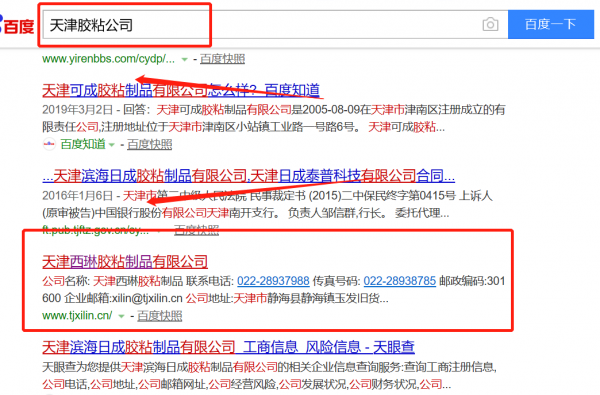Open 天津可成胶粘制品有限公司怎么样 result title

[181, 90]
